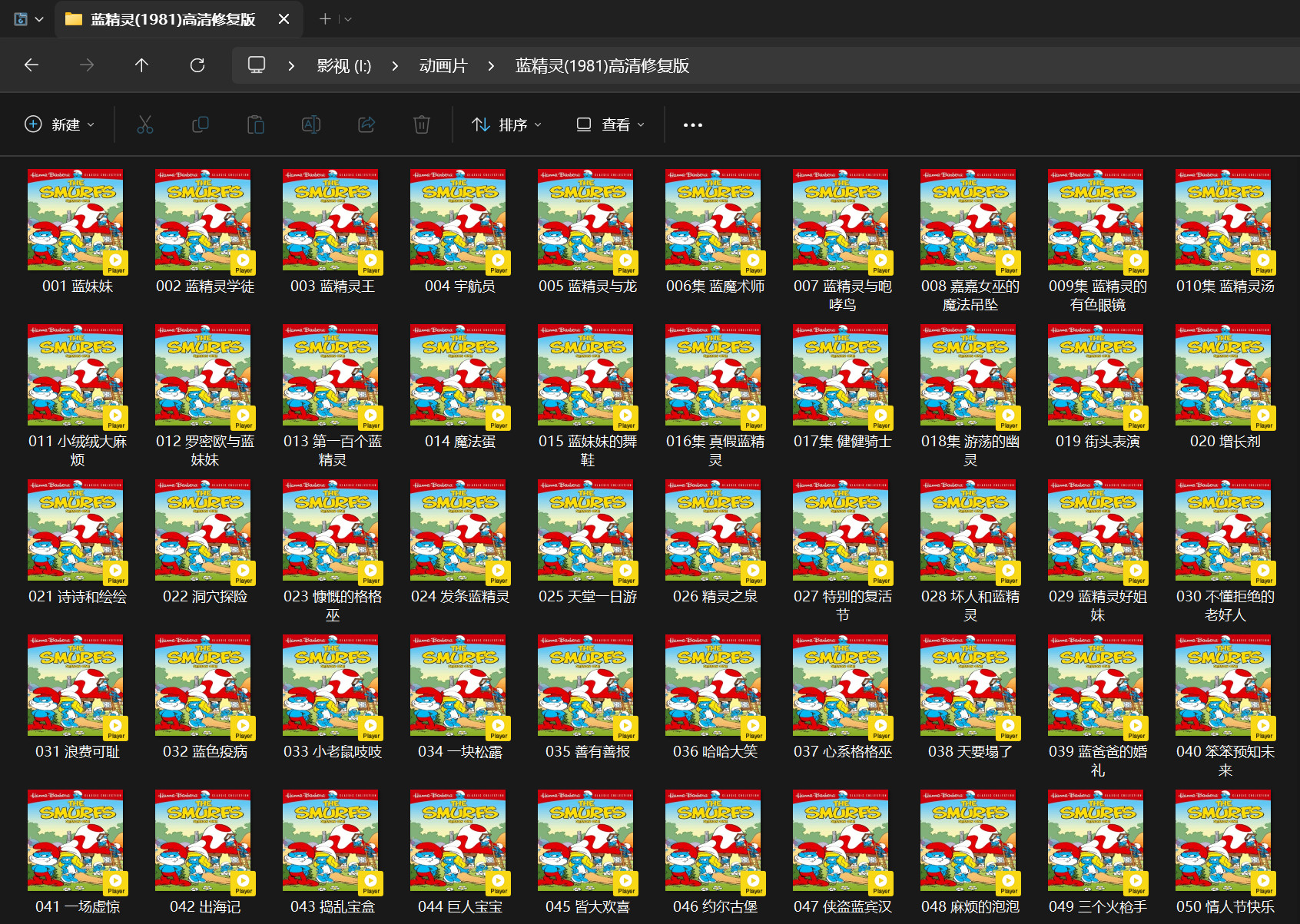
Task: Expand the 排序 (Sort) options dropdown
Action: 507,124
